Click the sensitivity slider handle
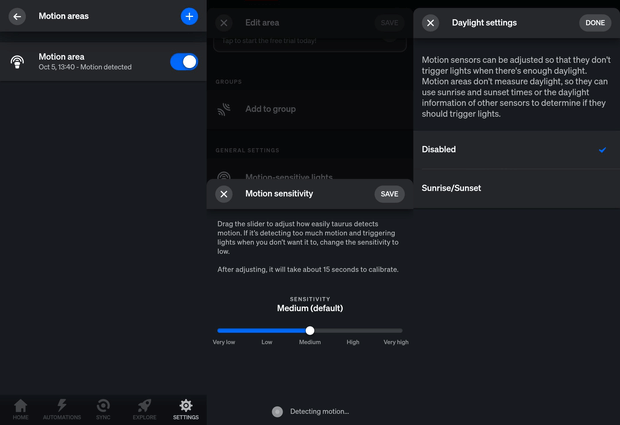The width and height of the screenshot is (620, 425). 310,331
